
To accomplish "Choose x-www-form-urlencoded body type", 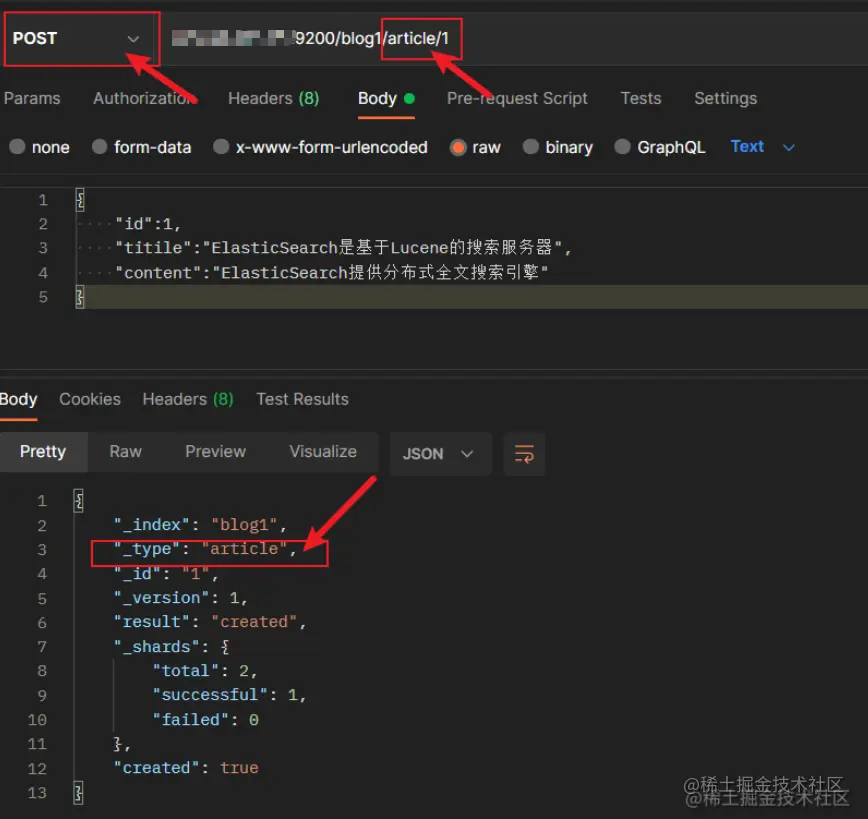I will point(221,147).
